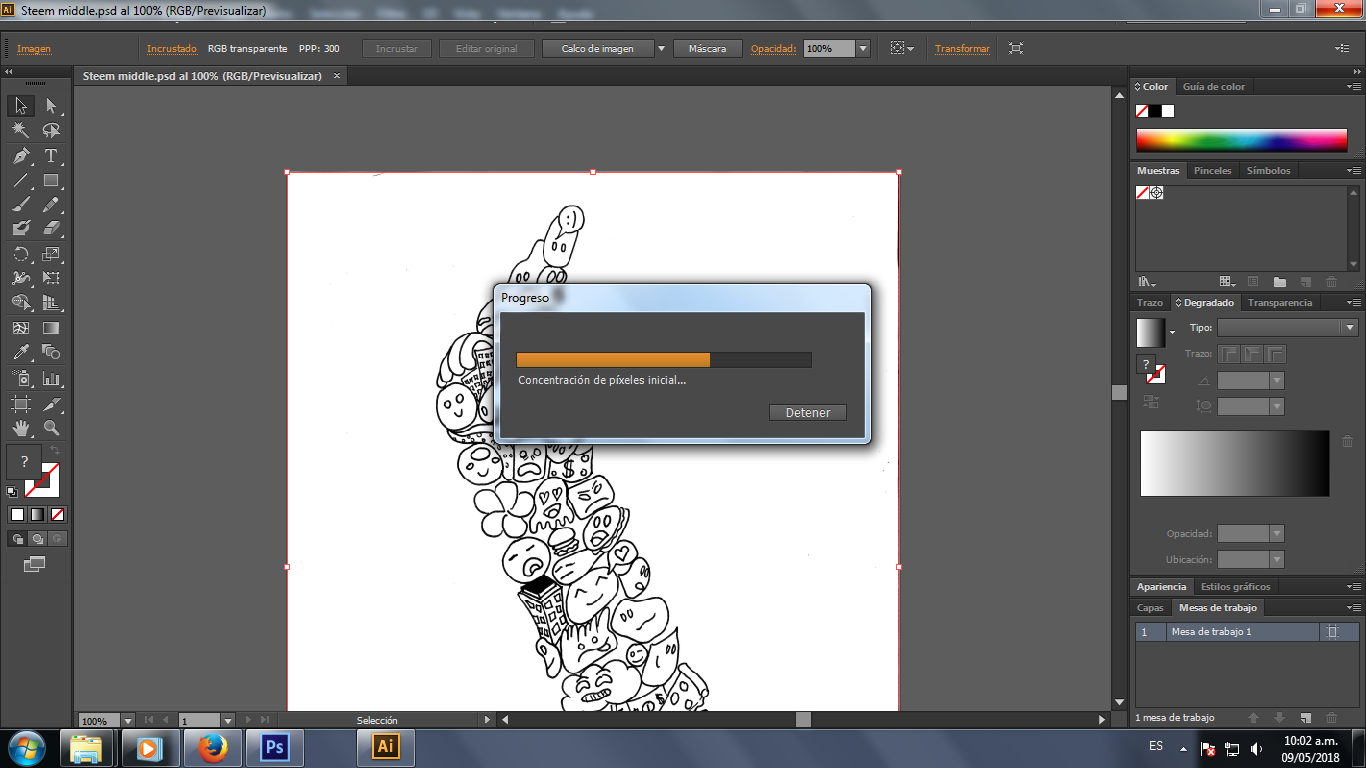
Task: Pick the Perspective Grid tool
Action: click(x=51, y=303)
